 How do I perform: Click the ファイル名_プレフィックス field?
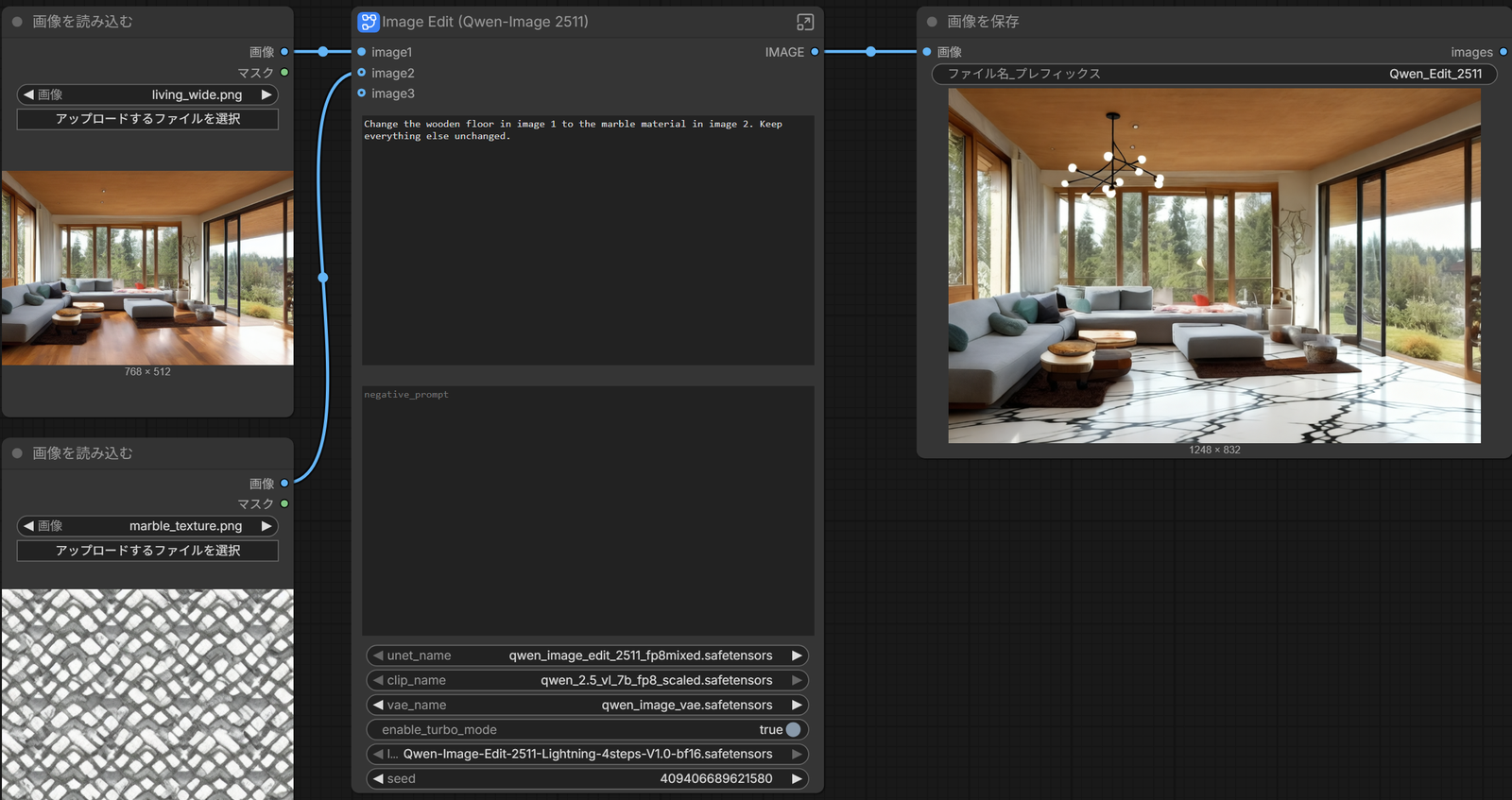point(1214,74)
